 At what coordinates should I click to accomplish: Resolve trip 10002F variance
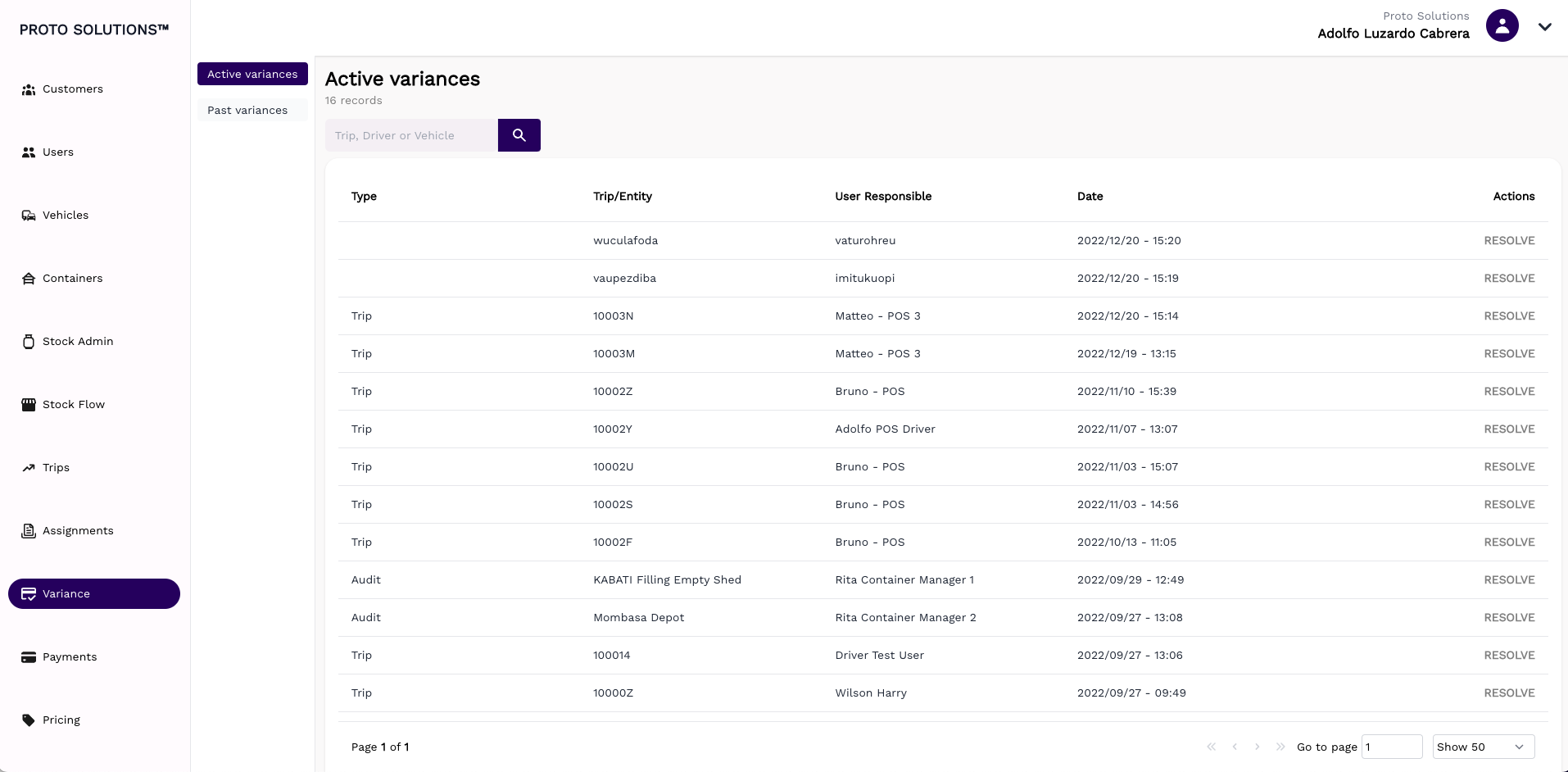pos(1509,543)
